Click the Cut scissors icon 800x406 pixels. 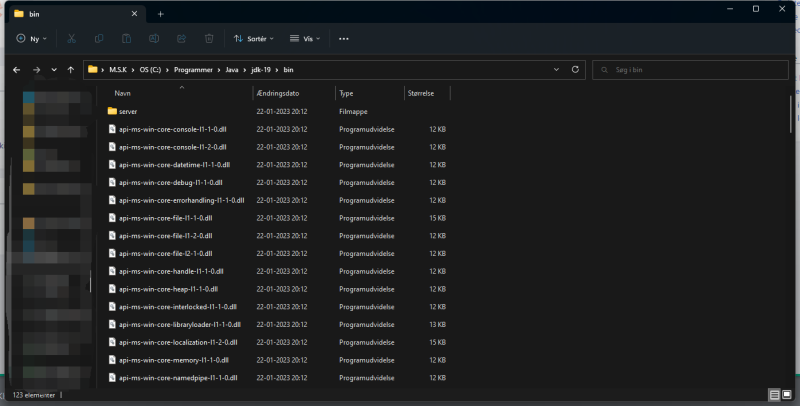[71, 39]
